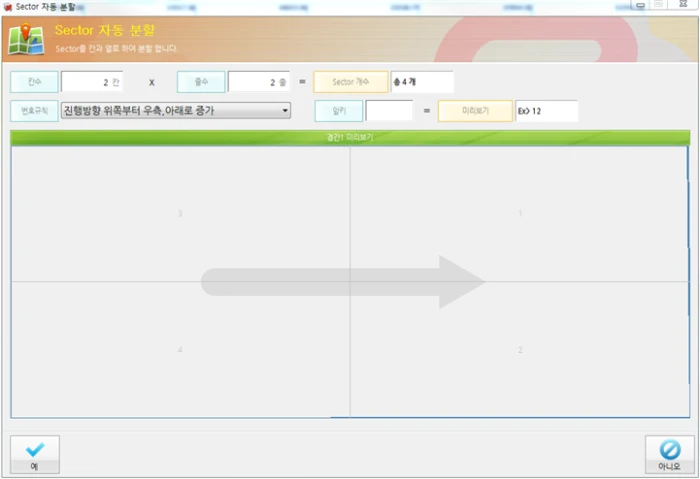Screen dimensions: 700x479
Task: Click the map icon in the header banner
Action: tap(26, 40)
